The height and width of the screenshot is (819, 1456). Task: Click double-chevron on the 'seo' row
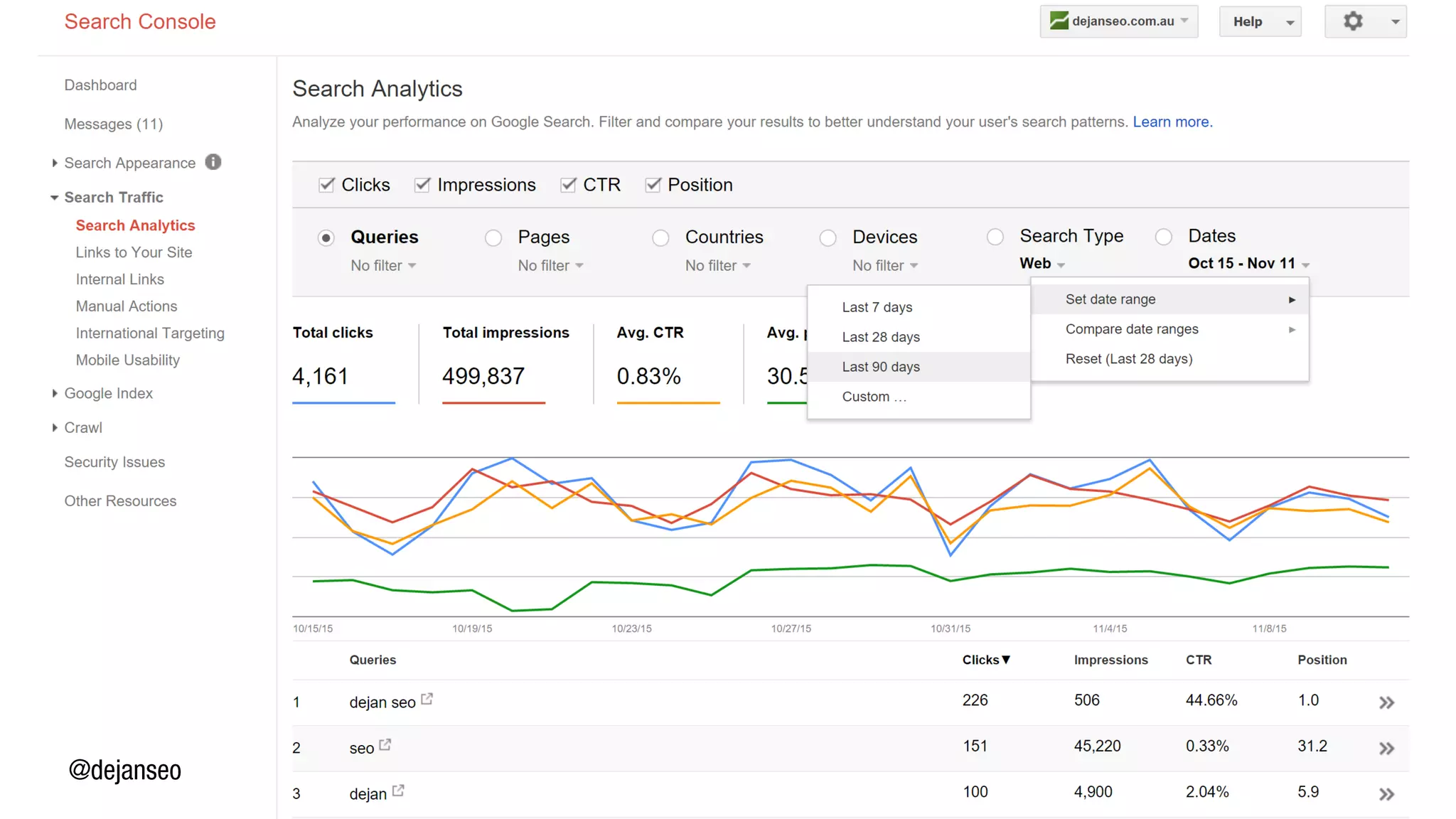coord(1386,748)
